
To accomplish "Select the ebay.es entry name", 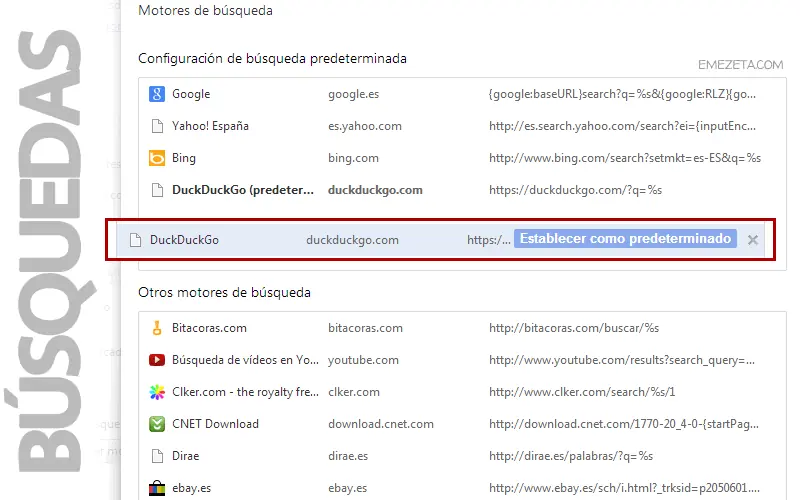I will 191,488.
